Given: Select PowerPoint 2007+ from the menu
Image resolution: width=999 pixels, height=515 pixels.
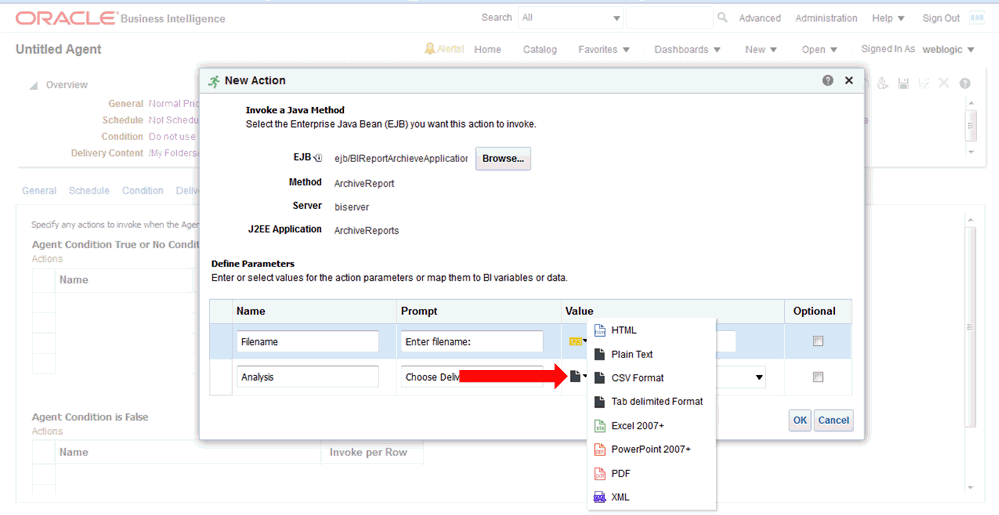Looking at the screenshot, I should 642,449.
